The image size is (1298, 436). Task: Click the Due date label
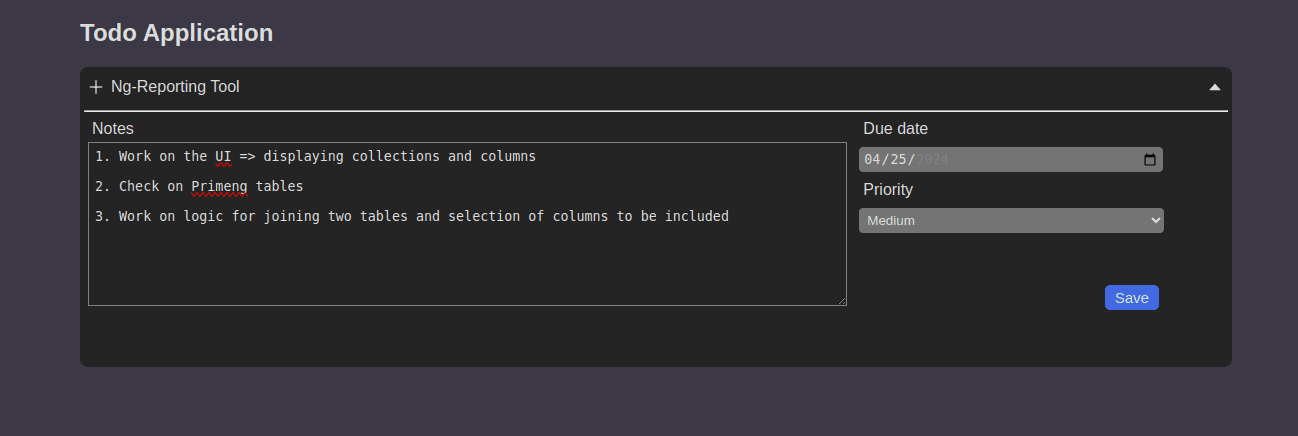pyautogui.click(x=895, y=128)
